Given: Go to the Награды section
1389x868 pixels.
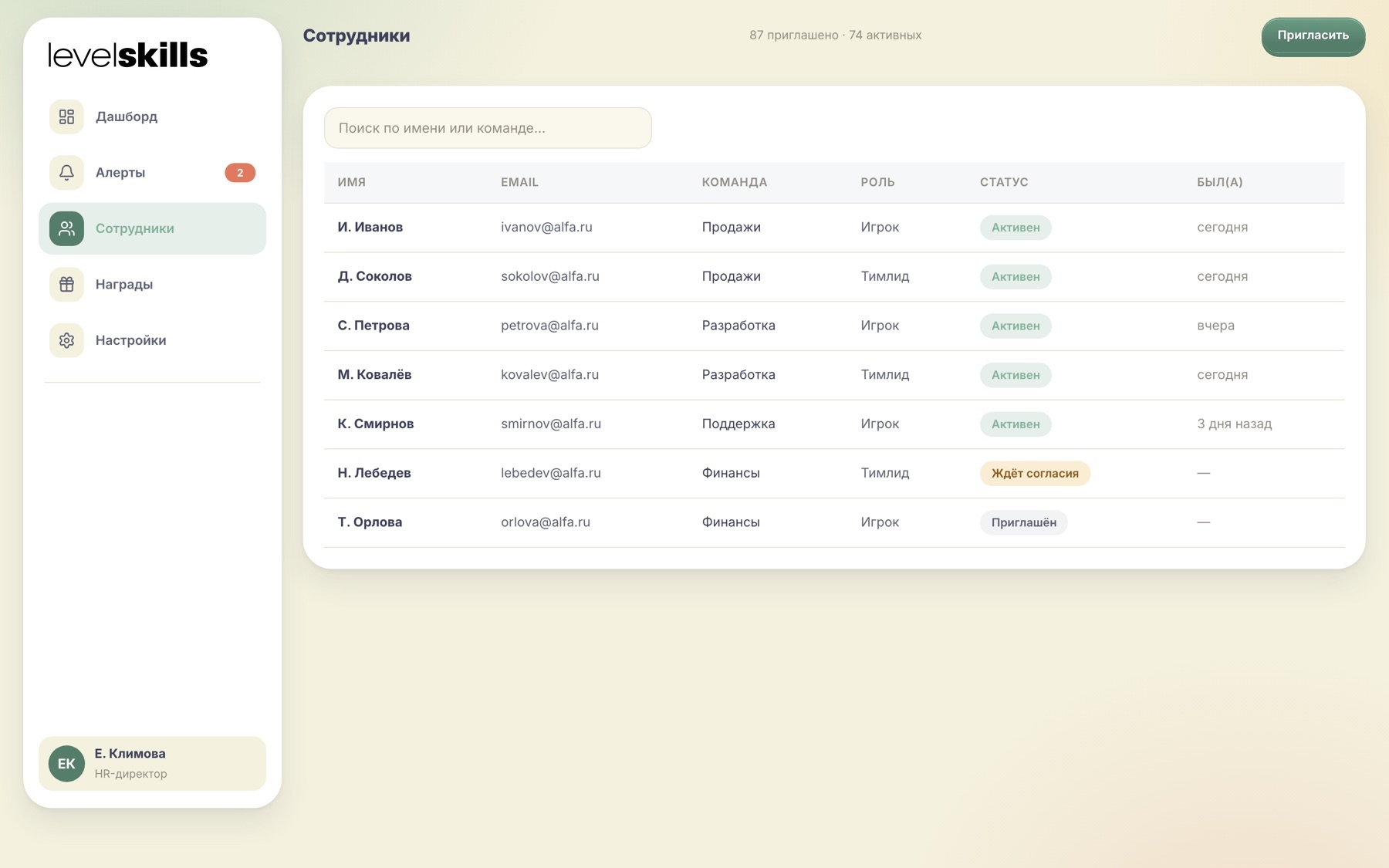Looking at the screenshot, I should (x=152, y=285).
